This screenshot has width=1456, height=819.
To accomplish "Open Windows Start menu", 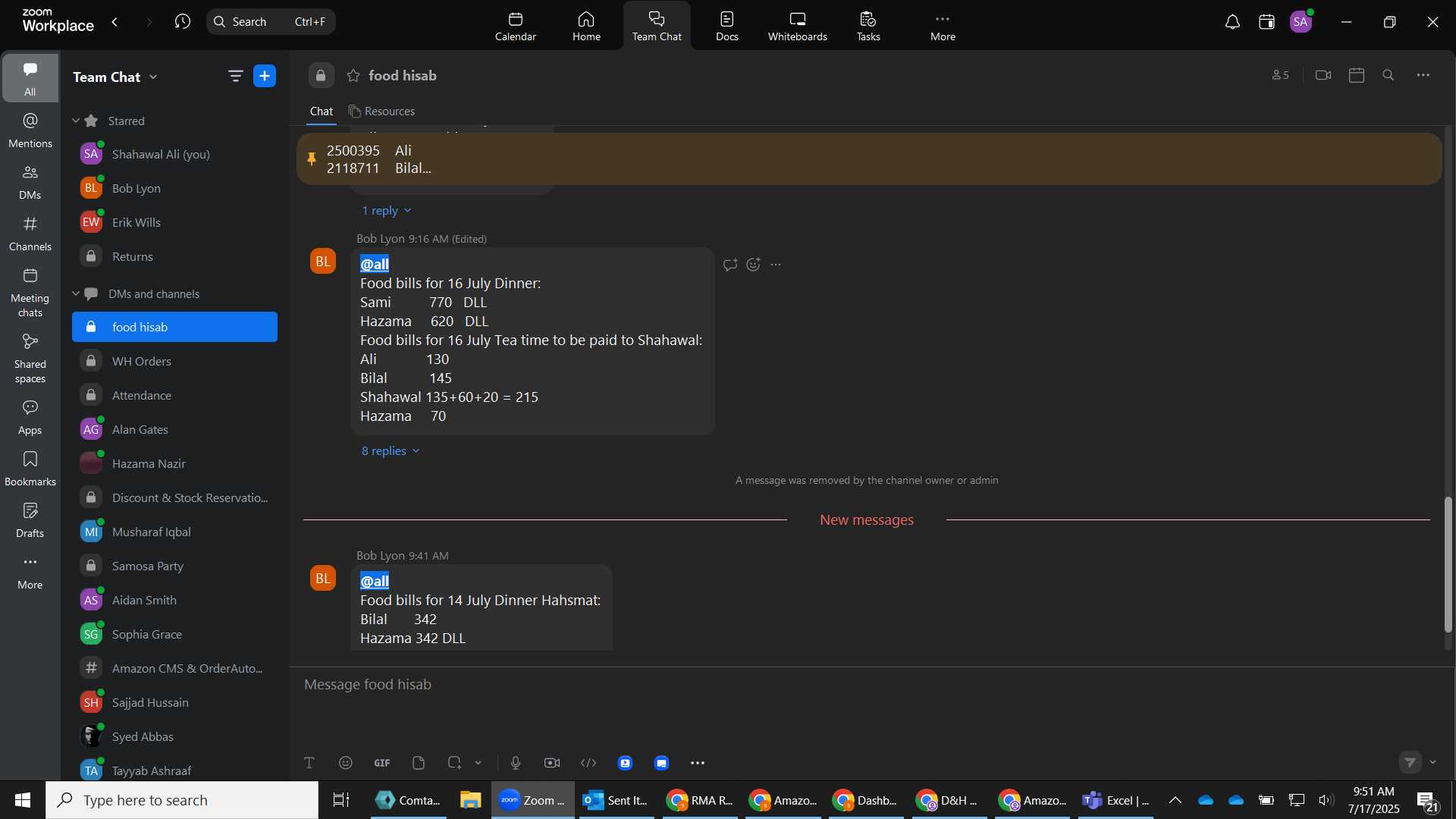I will click(22, 800).
